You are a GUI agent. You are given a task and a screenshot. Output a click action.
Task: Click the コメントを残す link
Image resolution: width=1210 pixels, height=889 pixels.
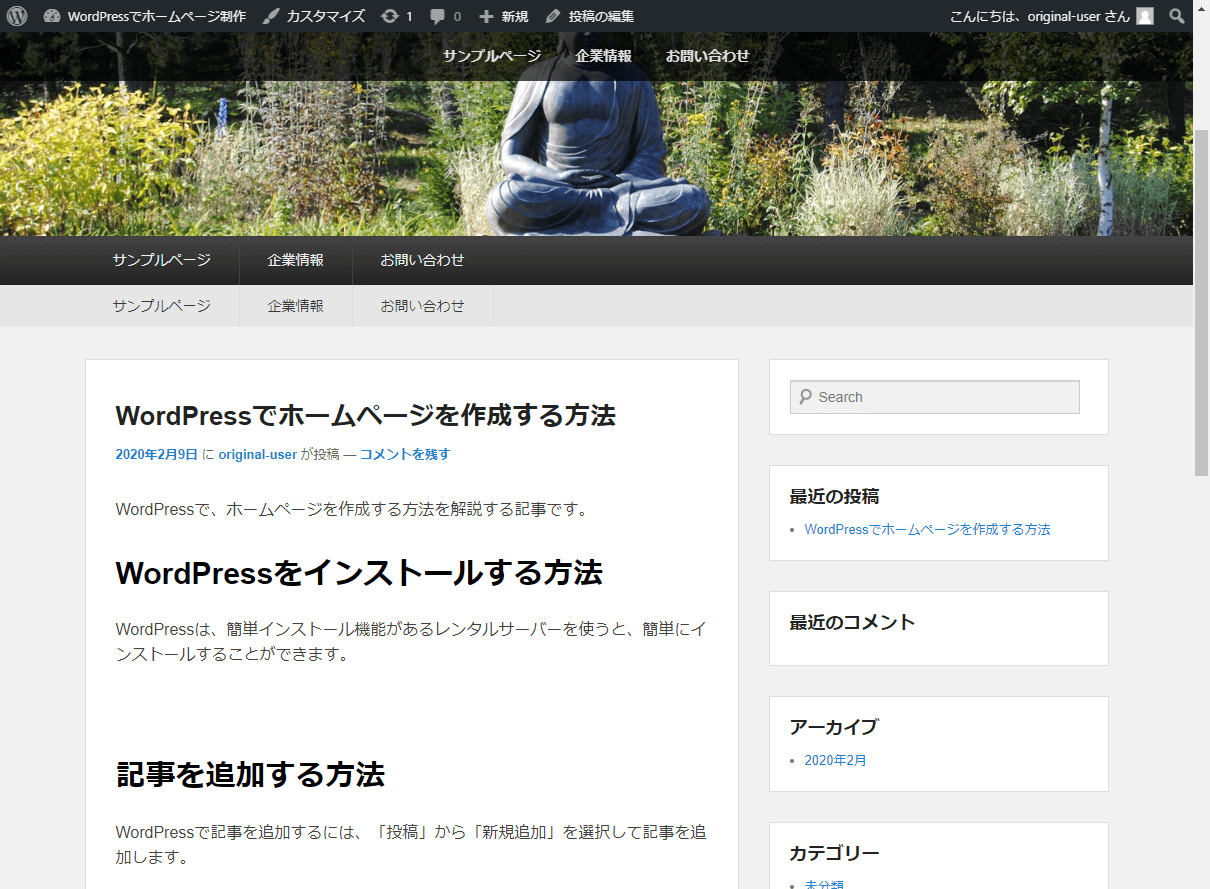pos(405,454)
